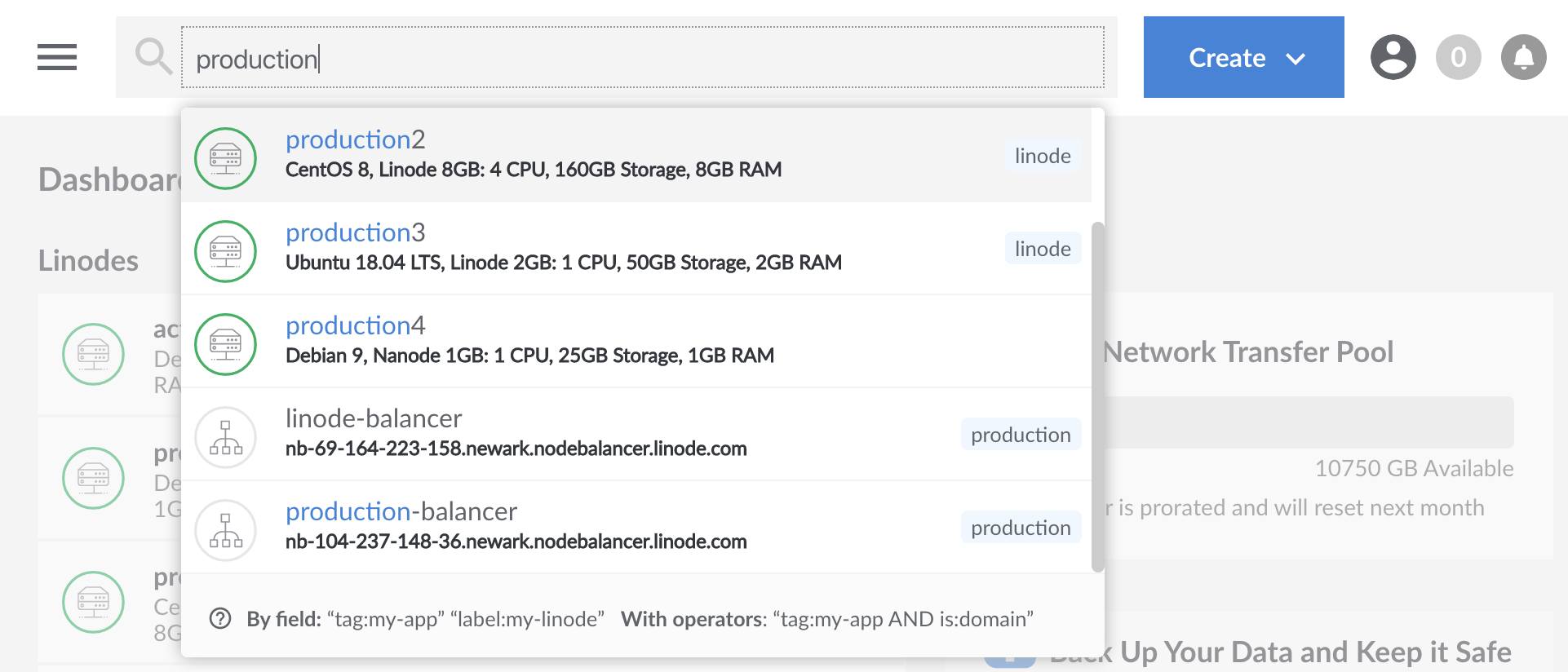
Task: Expand the Create dropdown button
Action: click(1243, 57)
